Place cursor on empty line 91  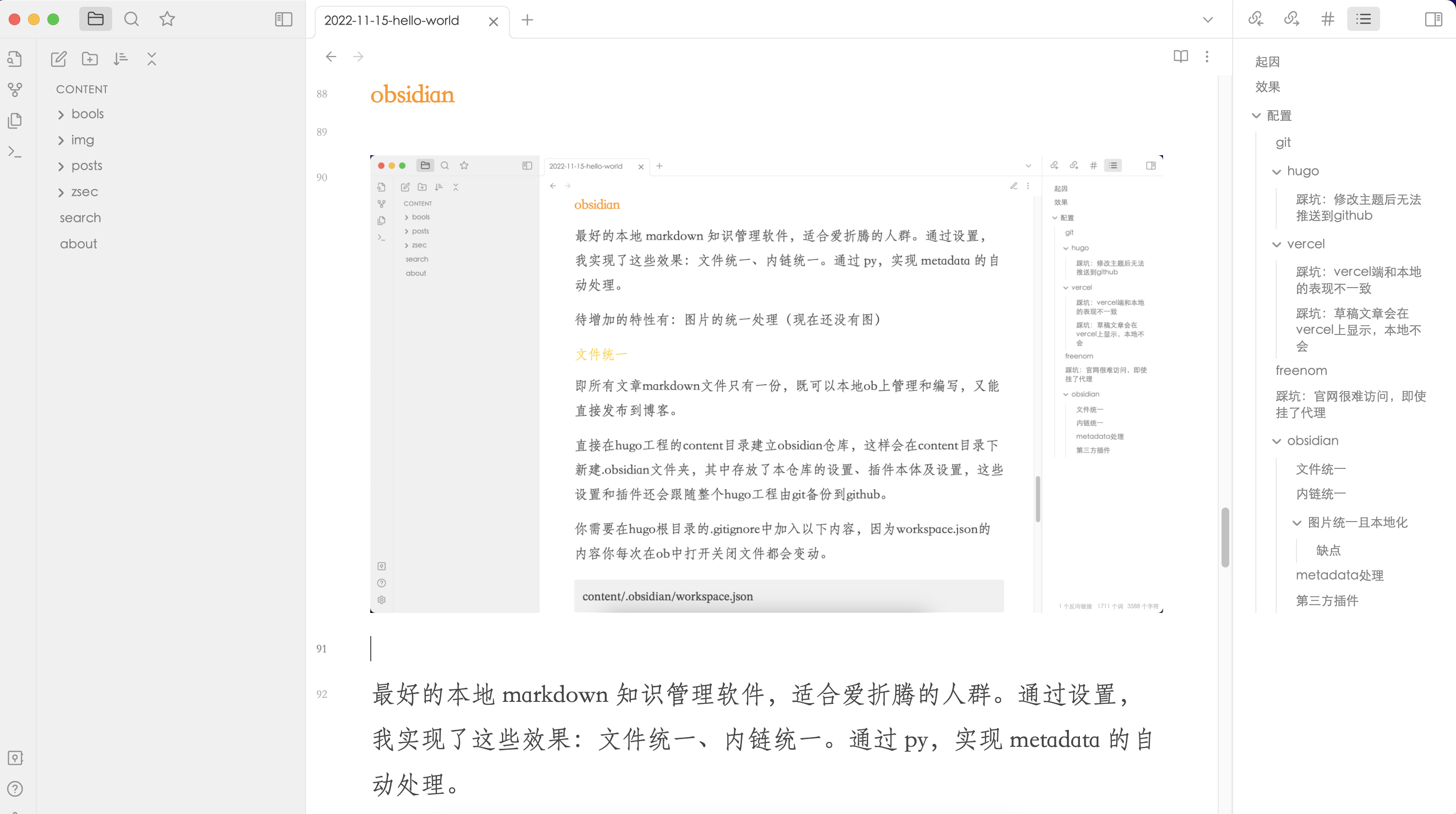[x=766, y=648]
